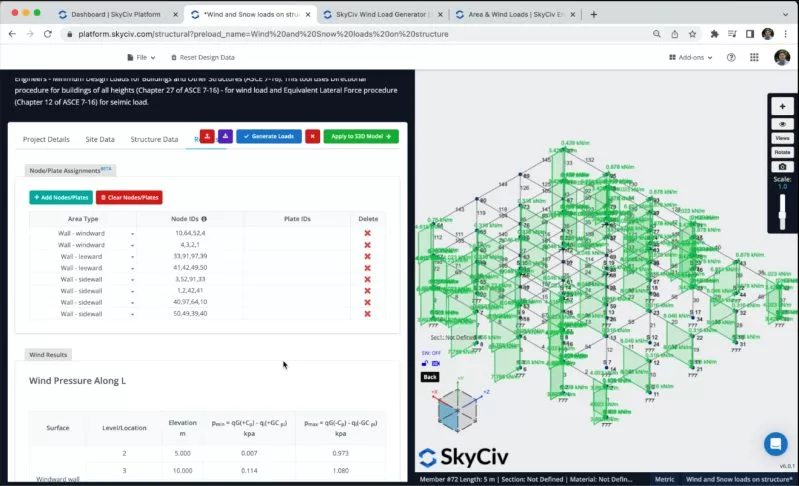The image size is (799, 486).
Task: Switch to Area & Wind Loads browser tab
Action: point(515,14)
